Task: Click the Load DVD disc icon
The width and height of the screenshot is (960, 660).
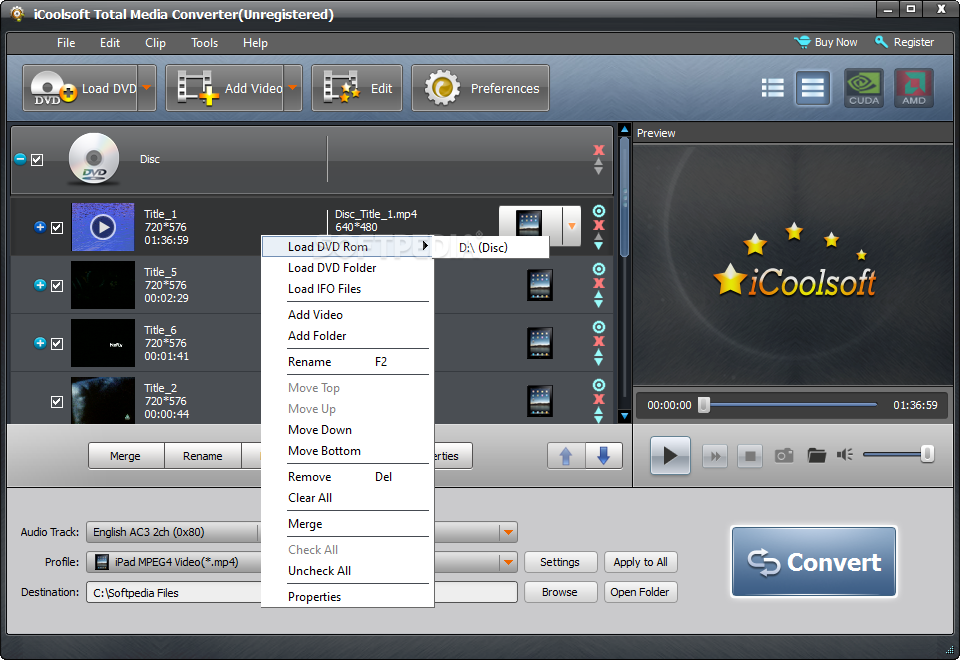Action: point(53,88)
